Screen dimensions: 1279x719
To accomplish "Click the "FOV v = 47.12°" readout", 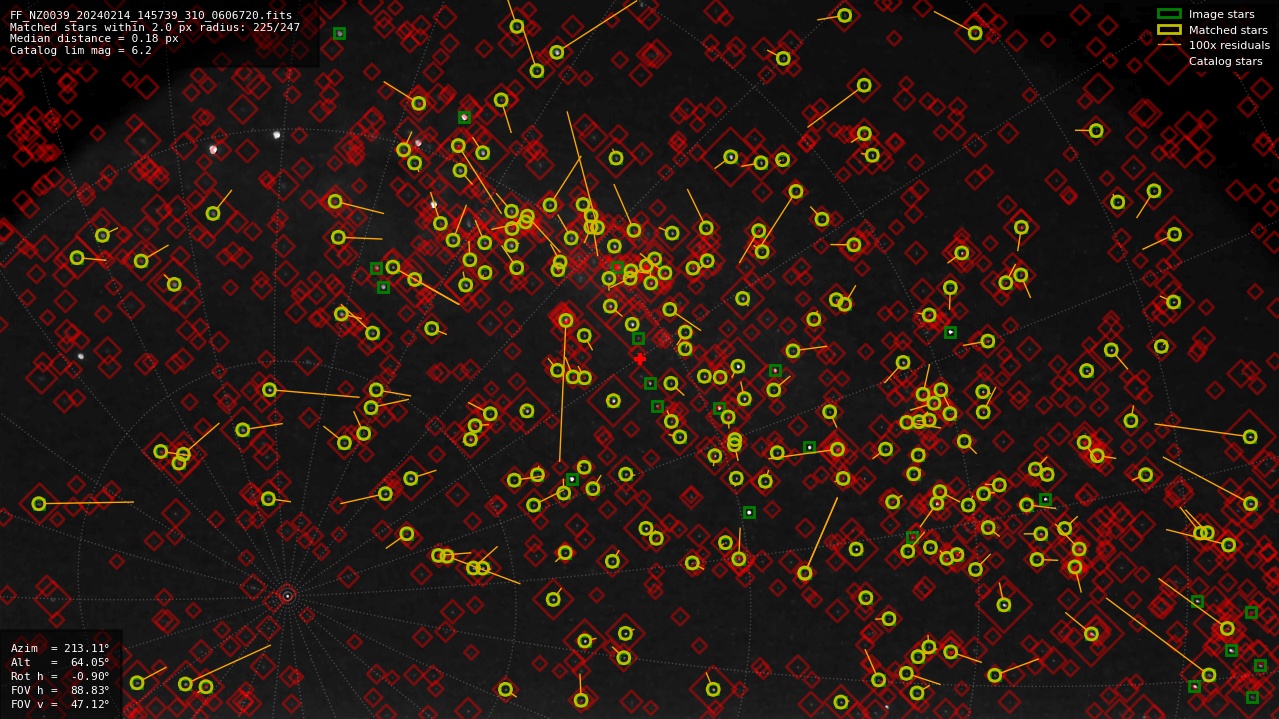I will click(60, 704).
